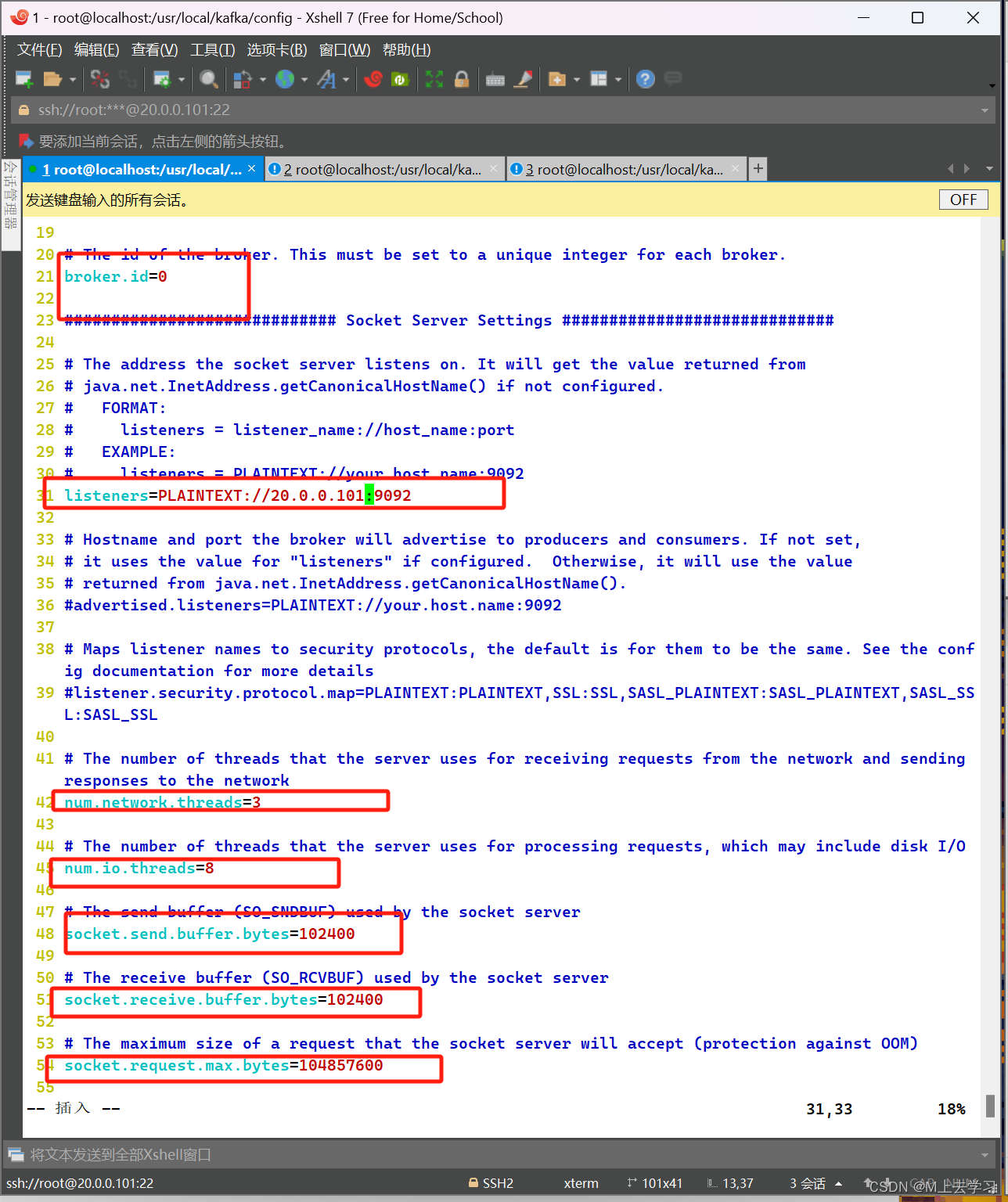This screenshot has height=1202, width=1008.
Task: Open the tab list dropdown arrow
Action: pyautogui.click(x=989, y=168)
